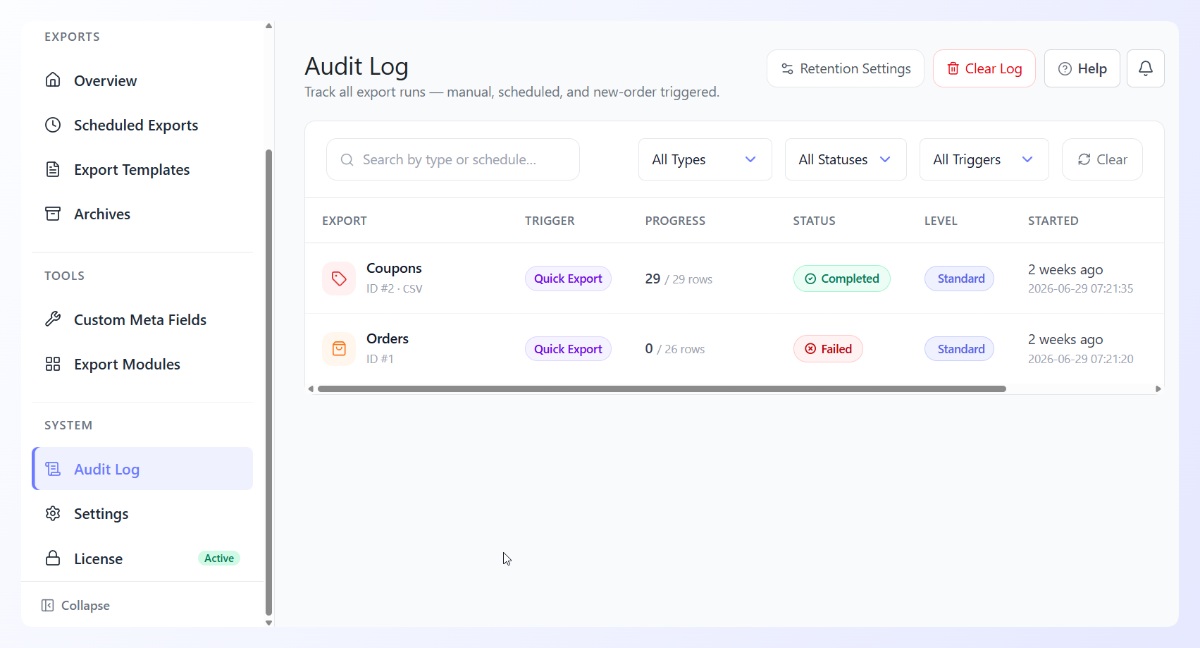Screen dimensions: 1200x648
Task: Click the horizontal table scrollbar thumb
Action: pos(661,388)
